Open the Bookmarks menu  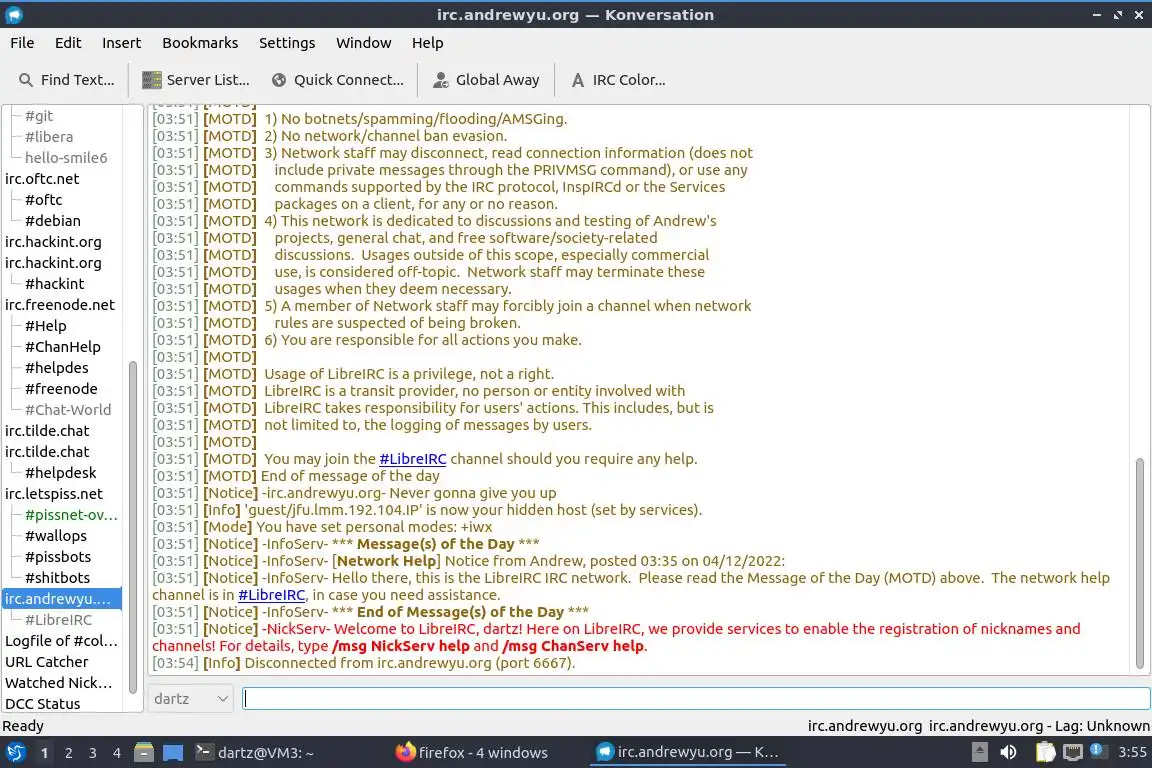(200, 43)
